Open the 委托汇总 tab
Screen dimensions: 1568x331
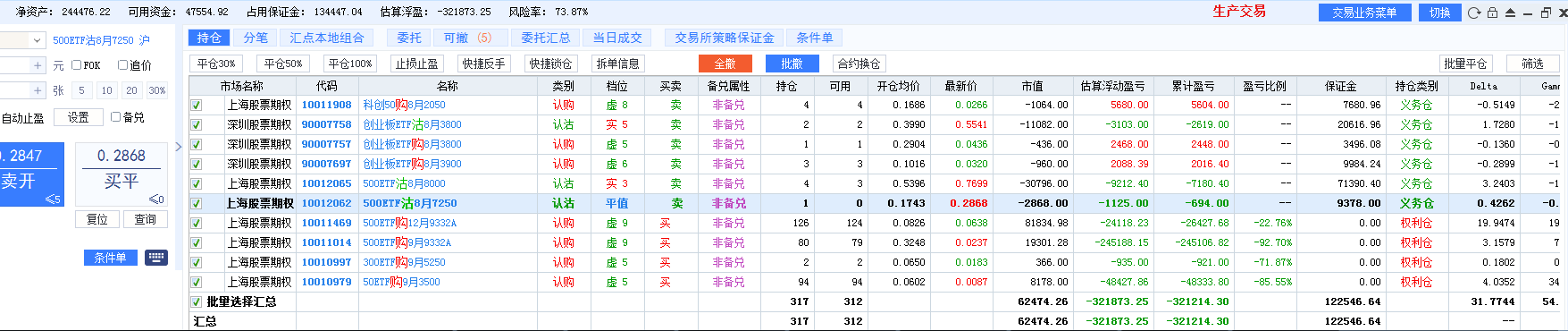tap(545, 38)
